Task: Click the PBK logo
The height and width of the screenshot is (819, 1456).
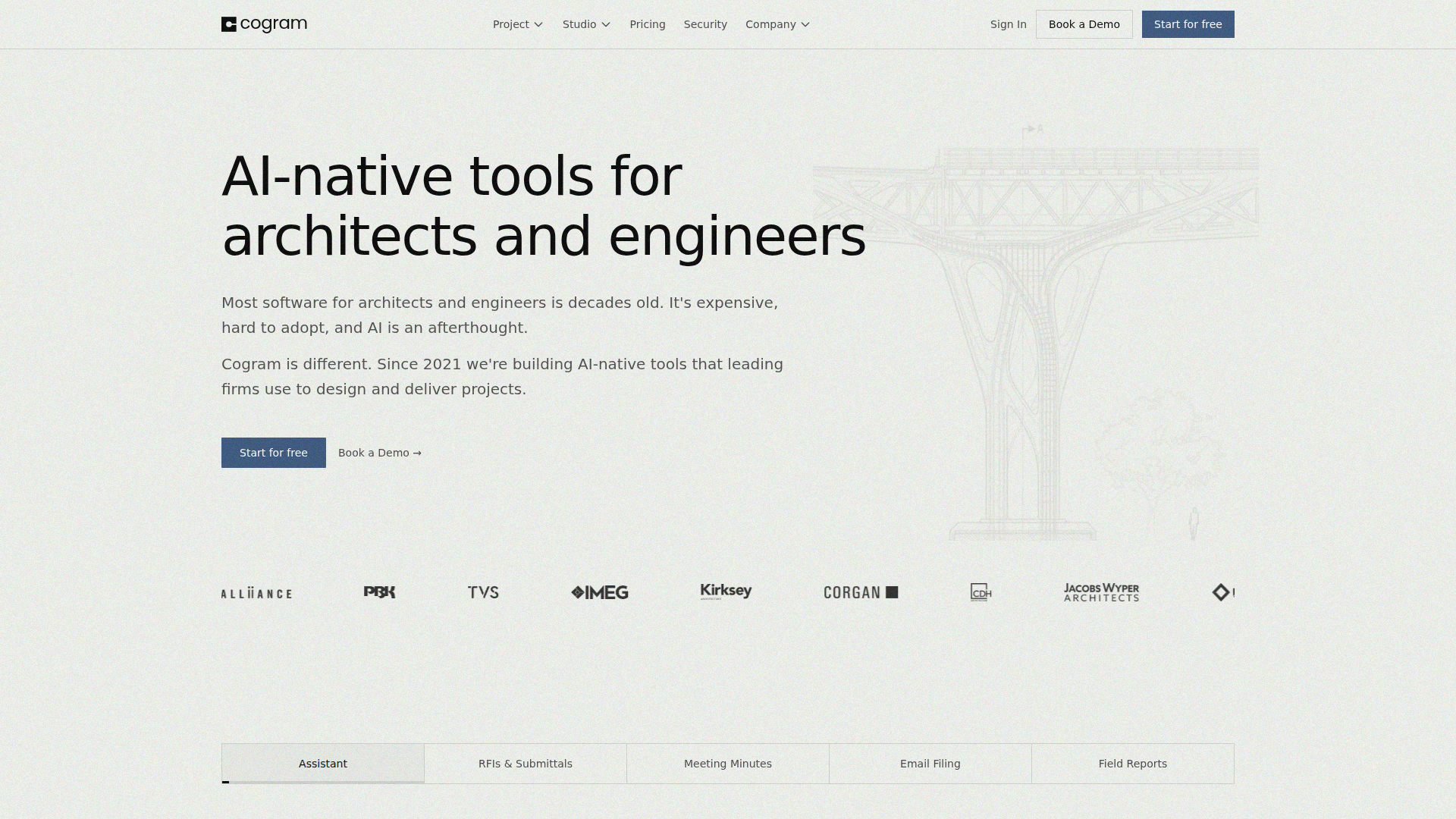Action: point(379,592)
